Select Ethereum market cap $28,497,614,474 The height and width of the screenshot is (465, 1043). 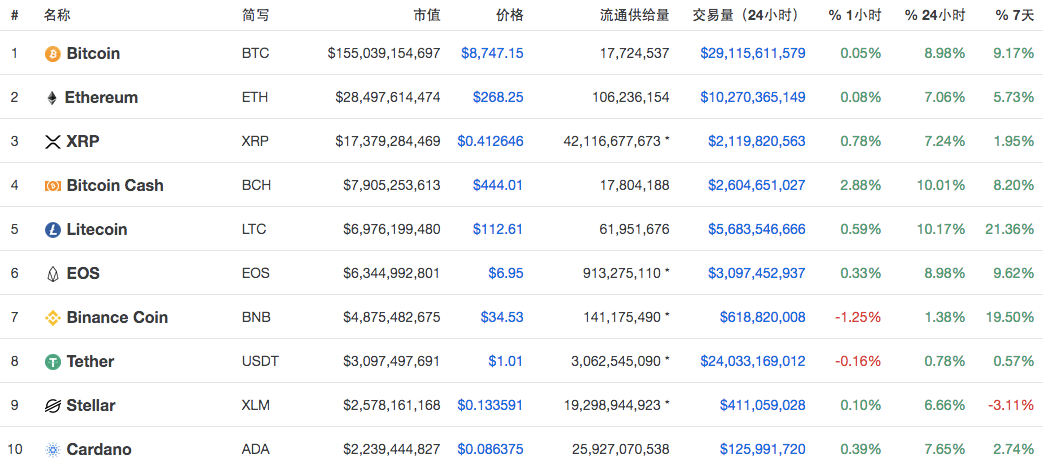click(388, 97)
